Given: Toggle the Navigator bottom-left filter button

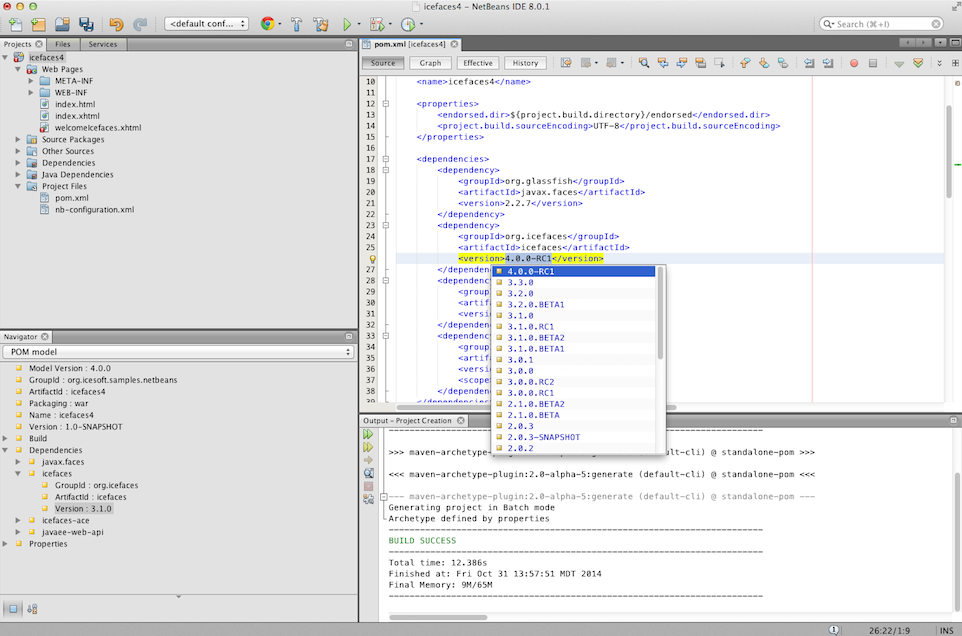Looking at the screenshot, I should click(x=13, y=608).
